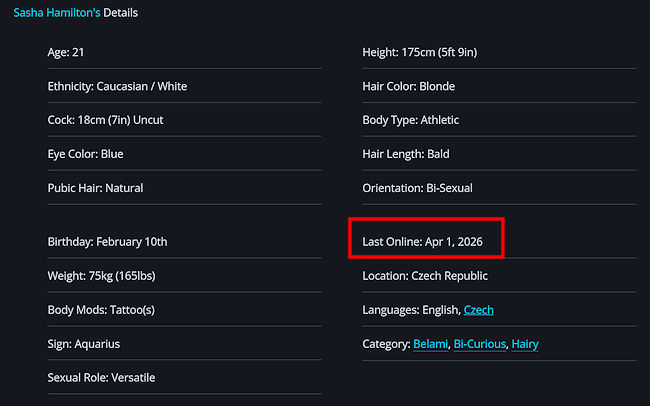Click the Sasha Hamilton's name link
Image resolution: width=650 pixels, height=406 pixels.
coord(55,13)
